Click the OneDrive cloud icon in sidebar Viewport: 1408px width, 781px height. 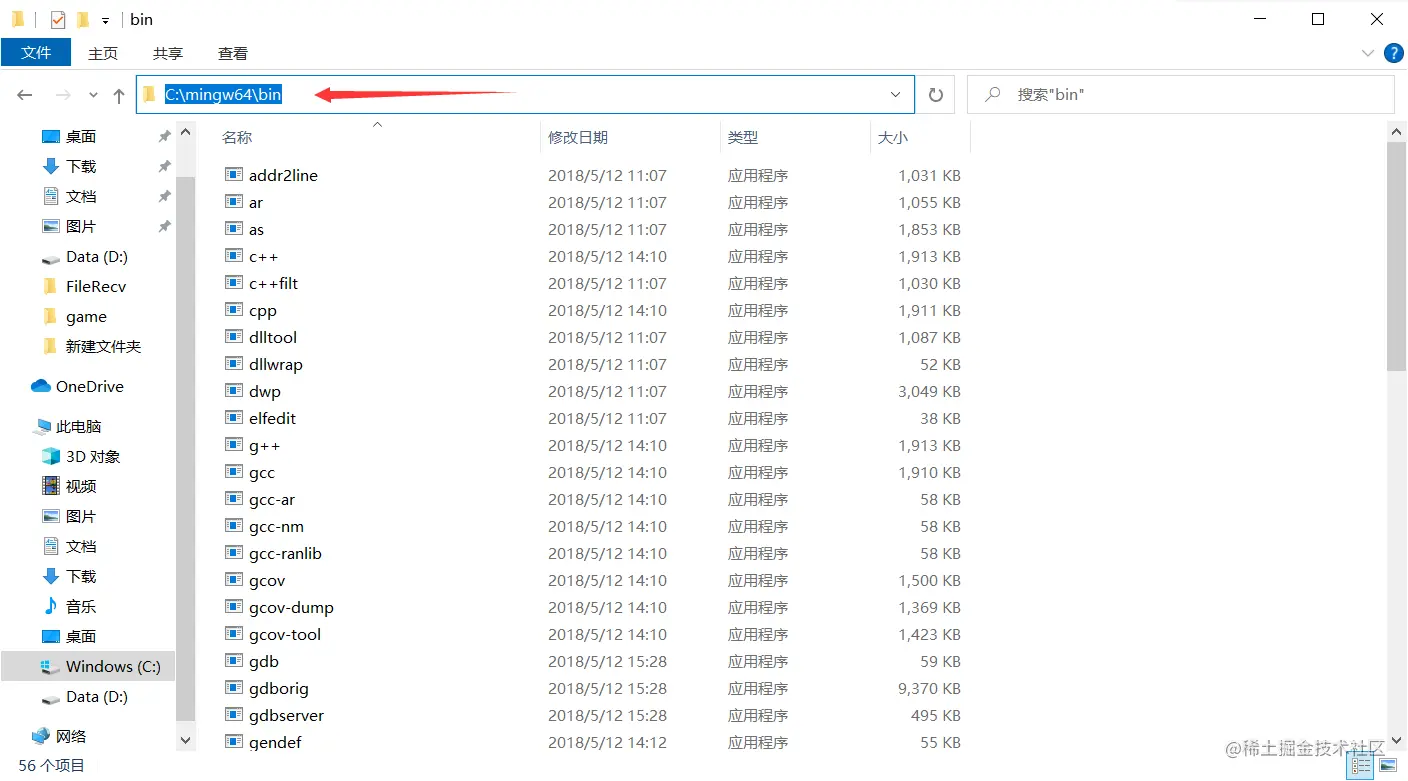41,386
